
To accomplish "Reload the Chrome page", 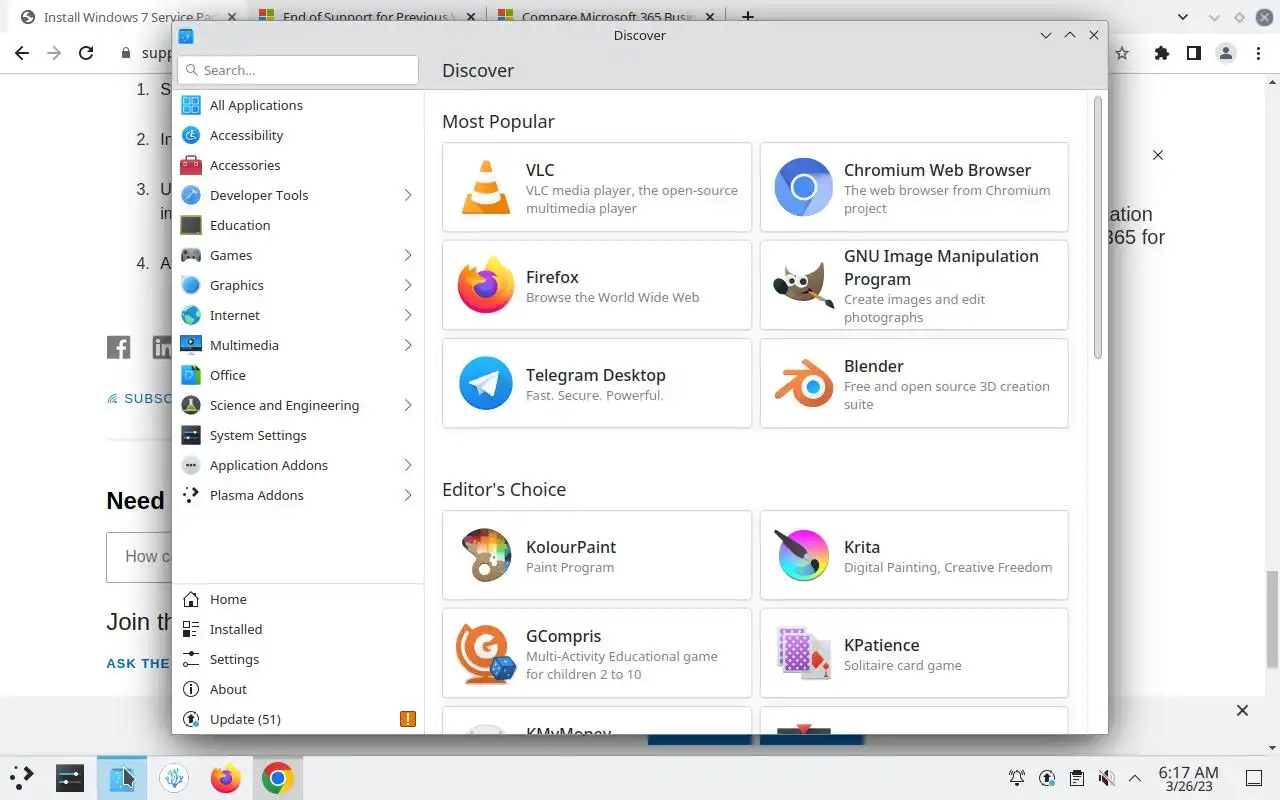I will (x=86, y=53).
